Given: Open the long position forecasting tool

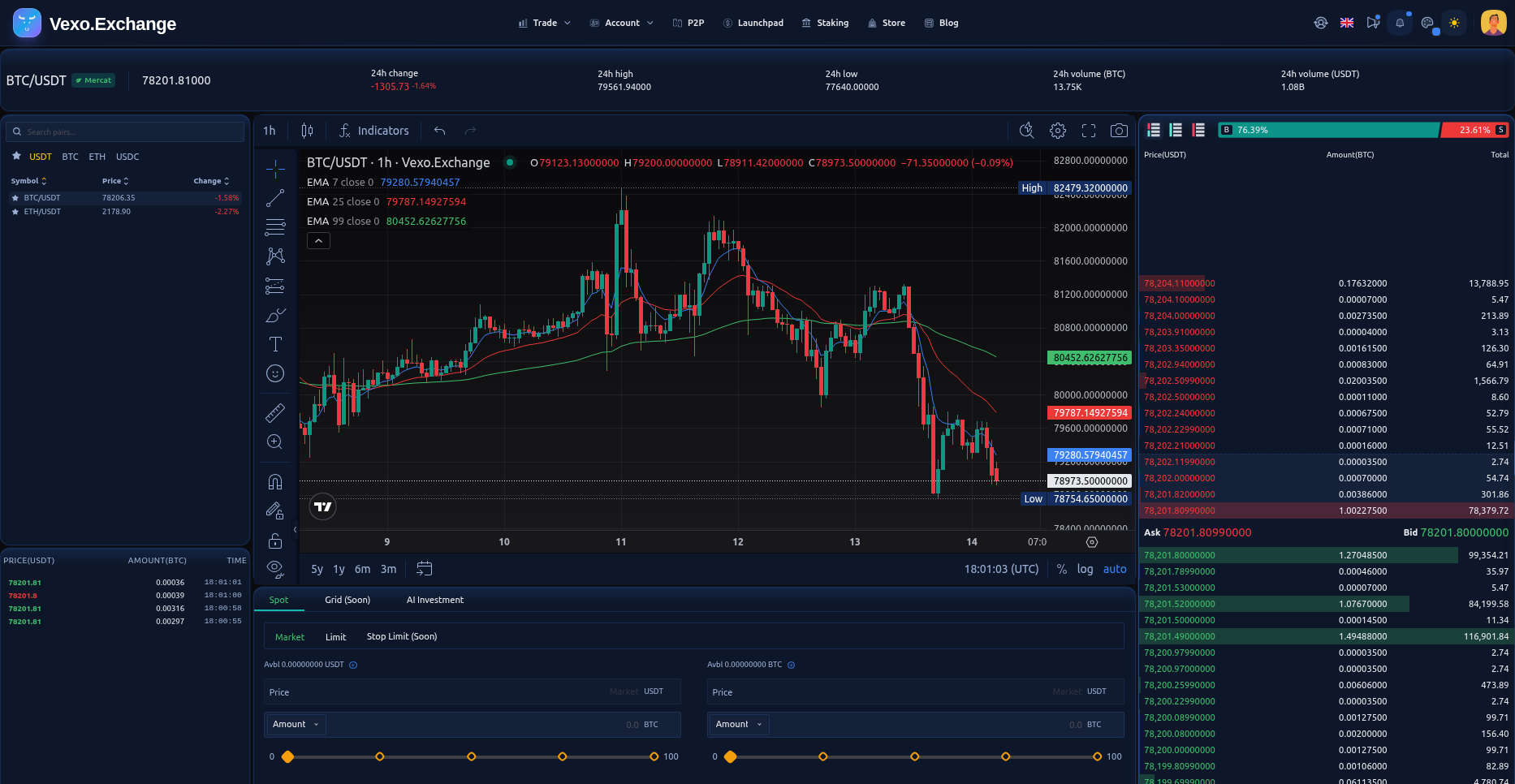Looking at the screenshot, I should coord(275,286).
